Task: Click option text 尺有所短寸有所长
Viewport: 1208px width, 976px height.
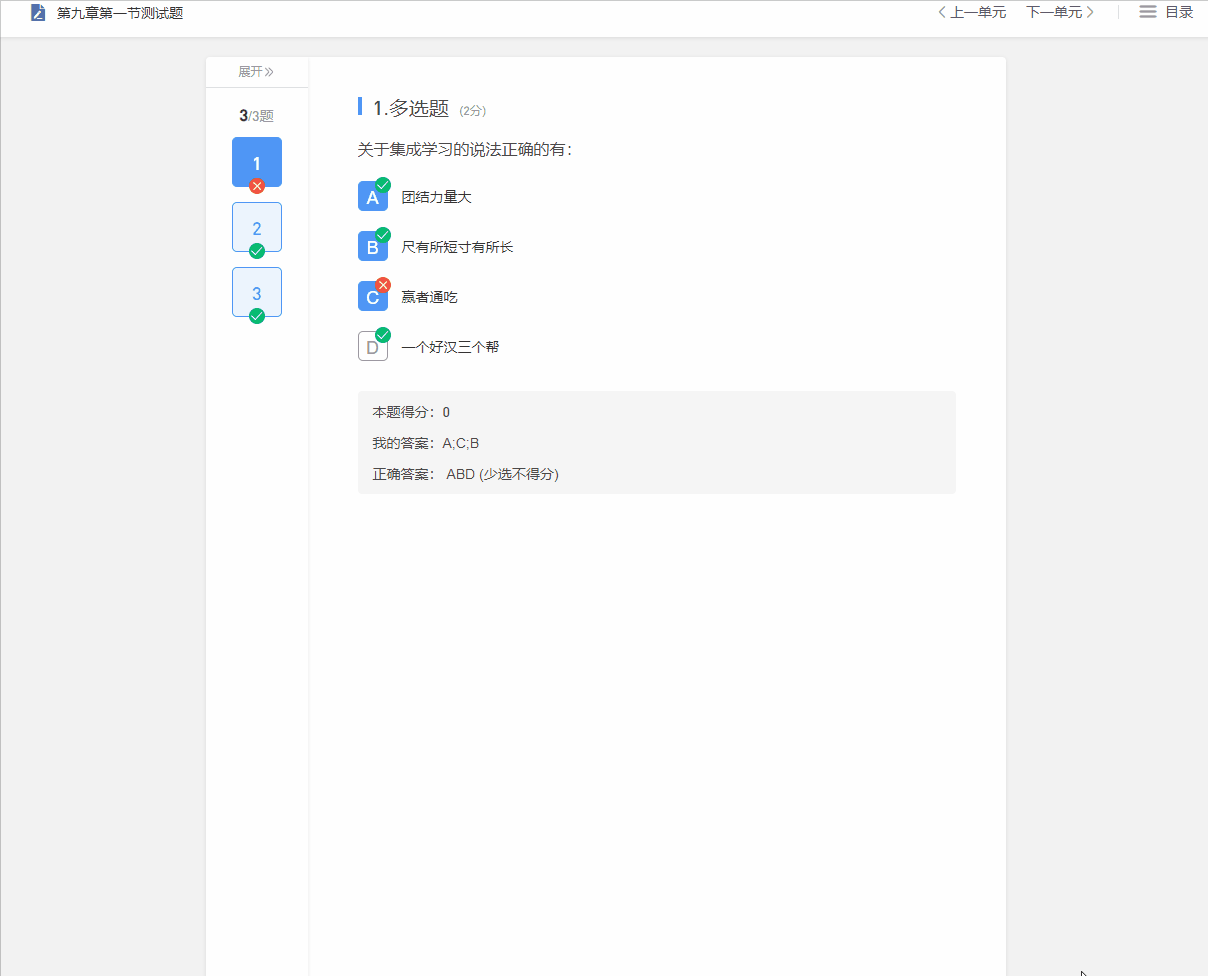Action: pyautogui.click(x=457, y=247)
